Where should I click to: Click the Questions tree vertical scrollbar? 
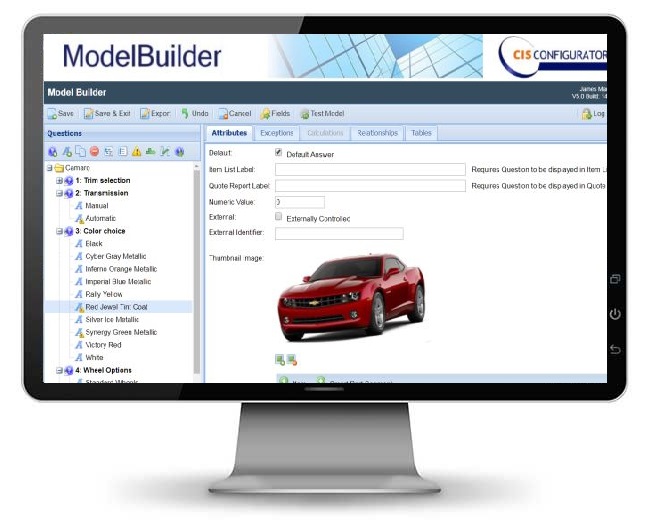click(197, 271)
